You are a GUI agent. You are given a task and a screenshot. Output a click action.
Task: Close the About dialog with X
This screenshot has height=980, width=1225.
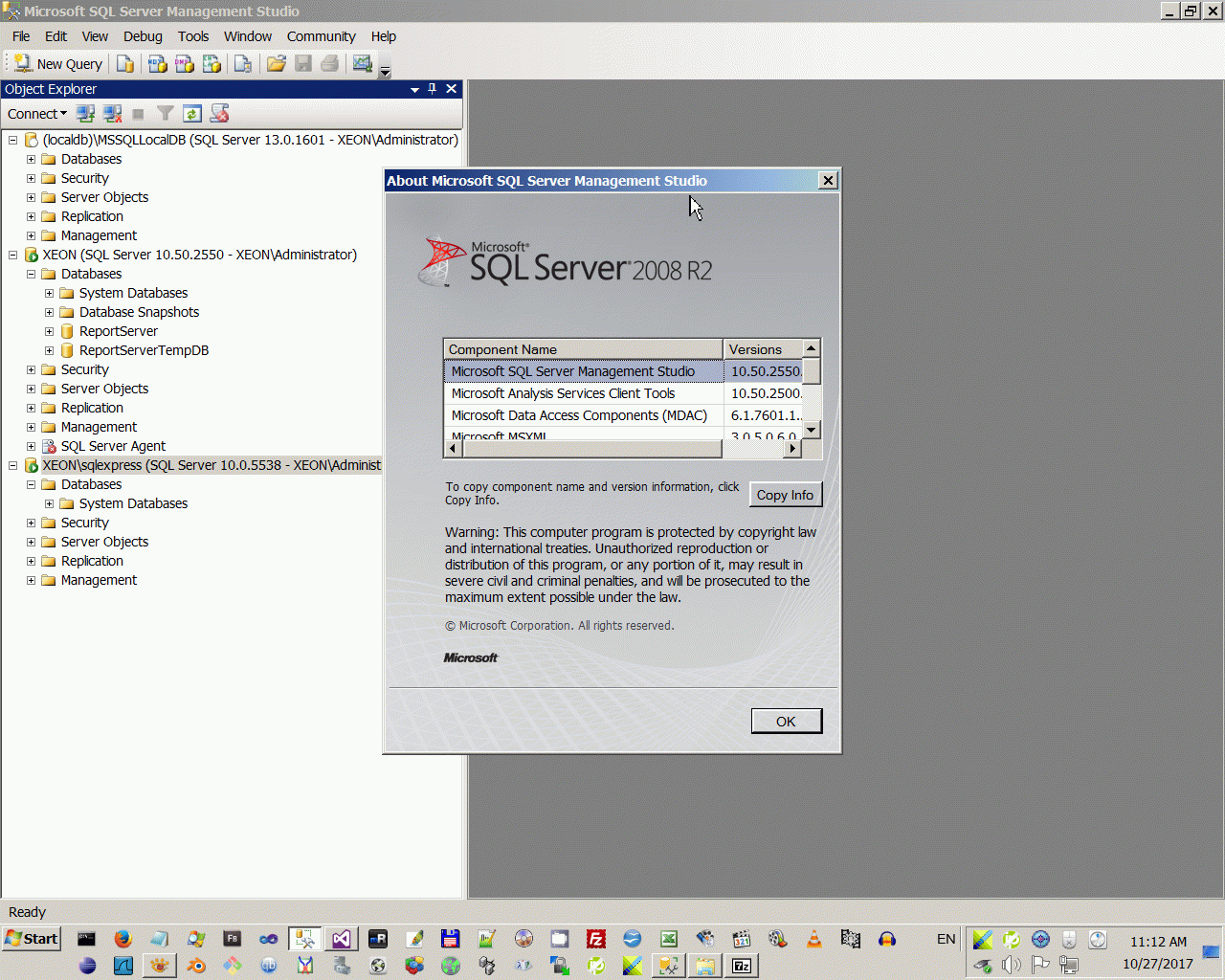828,181
